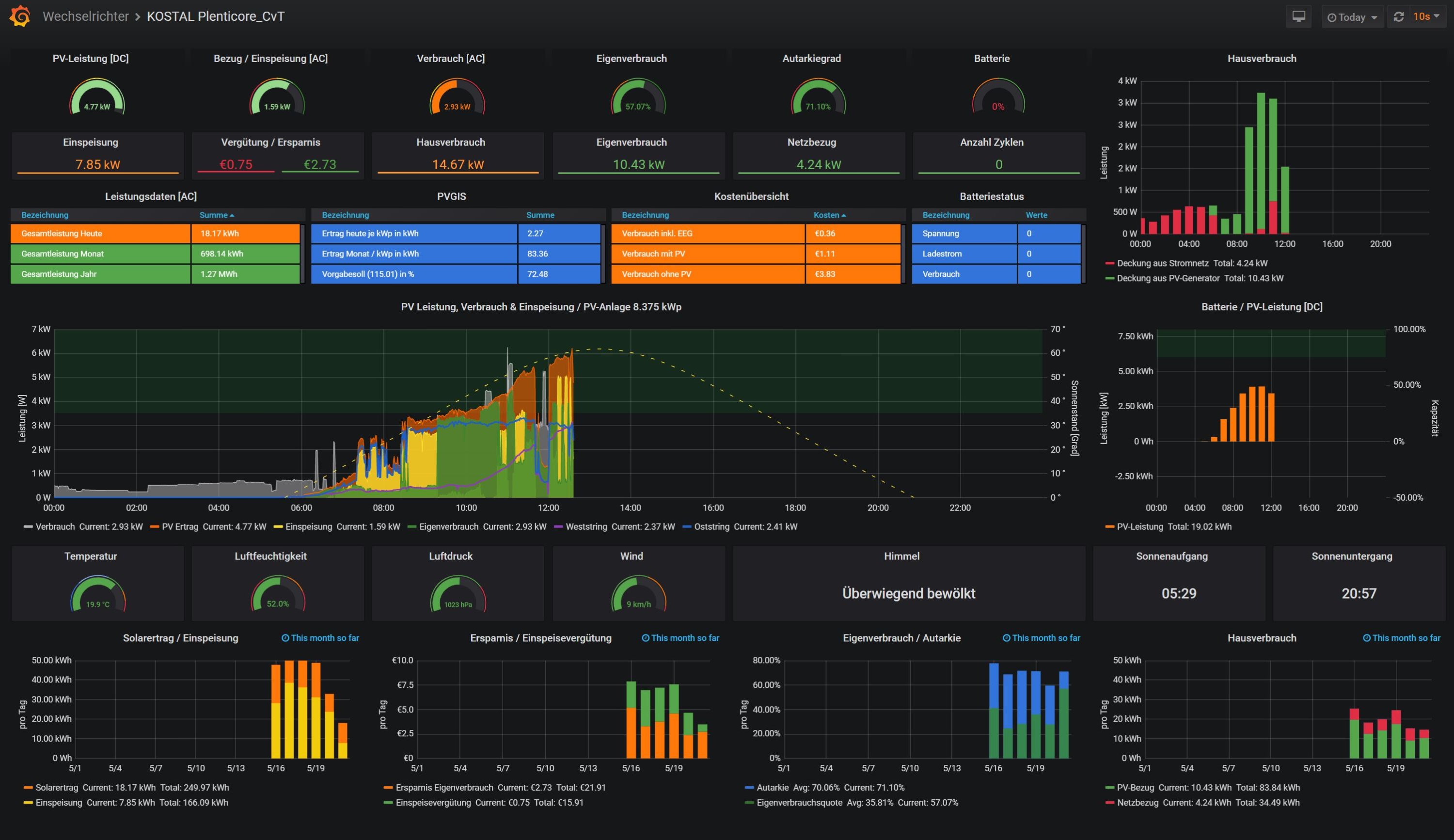Click the clock icon in Ersparnis panel
This screenshot has width=1454, height=840.
click(646, 638)
